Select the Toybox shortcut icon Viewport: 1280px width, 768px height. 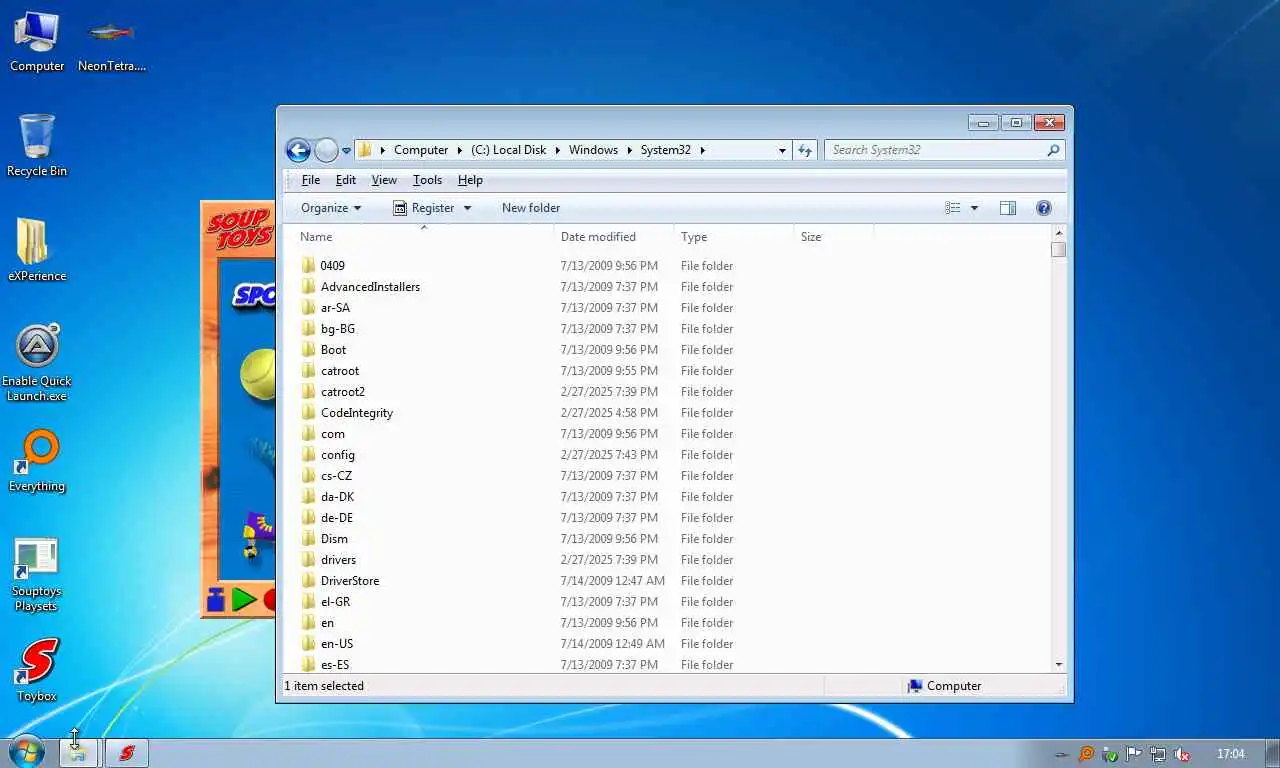[37, 671]
